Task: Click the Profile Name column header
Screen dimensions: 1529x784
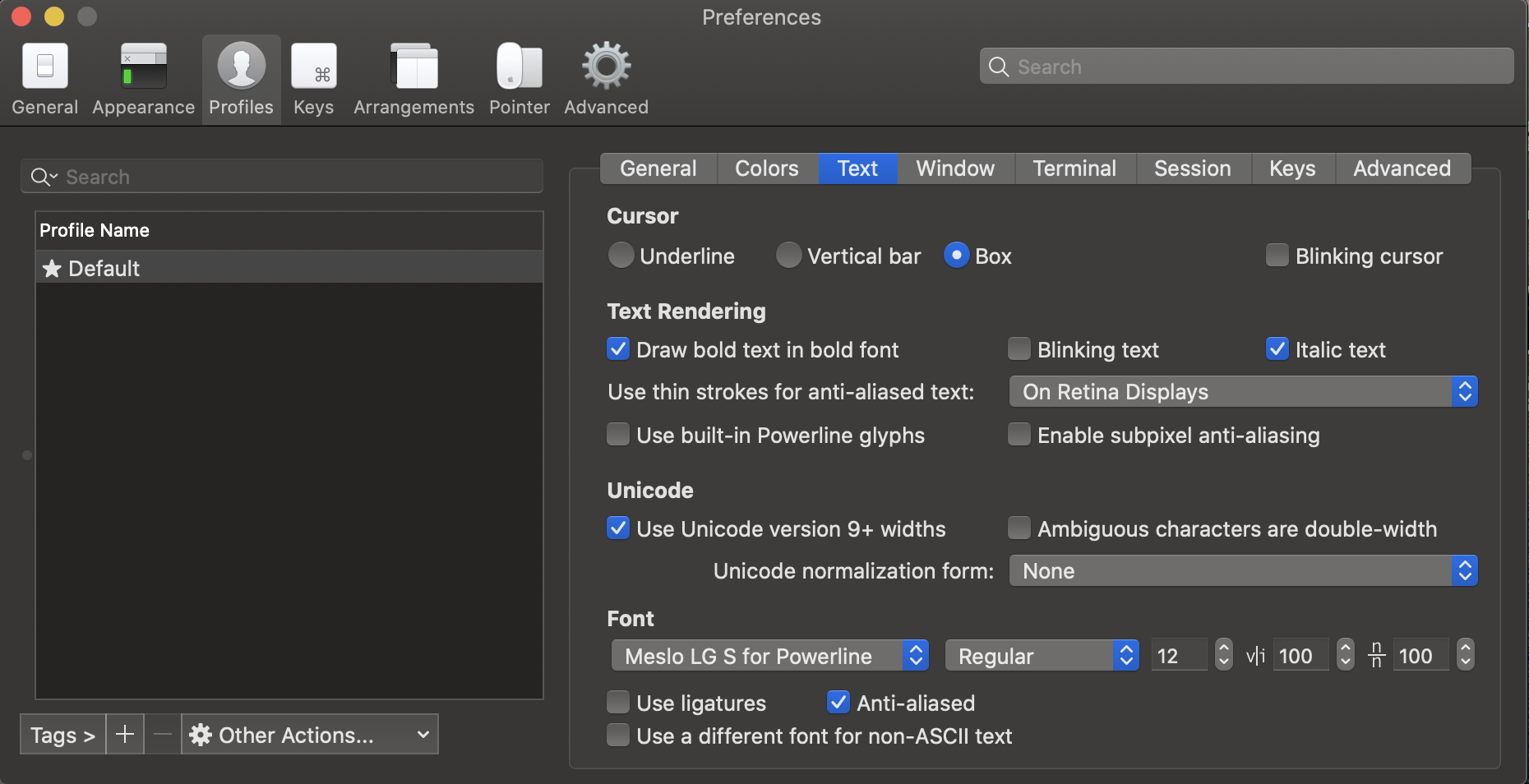Action: pos(289,231)
